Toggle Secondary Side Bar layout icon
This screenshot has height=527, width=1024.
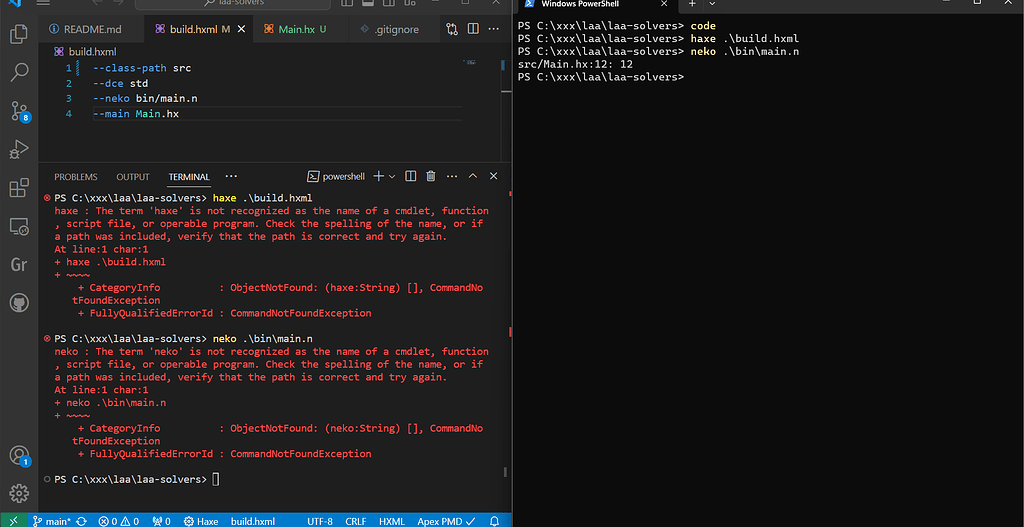(x=389, y=3)
